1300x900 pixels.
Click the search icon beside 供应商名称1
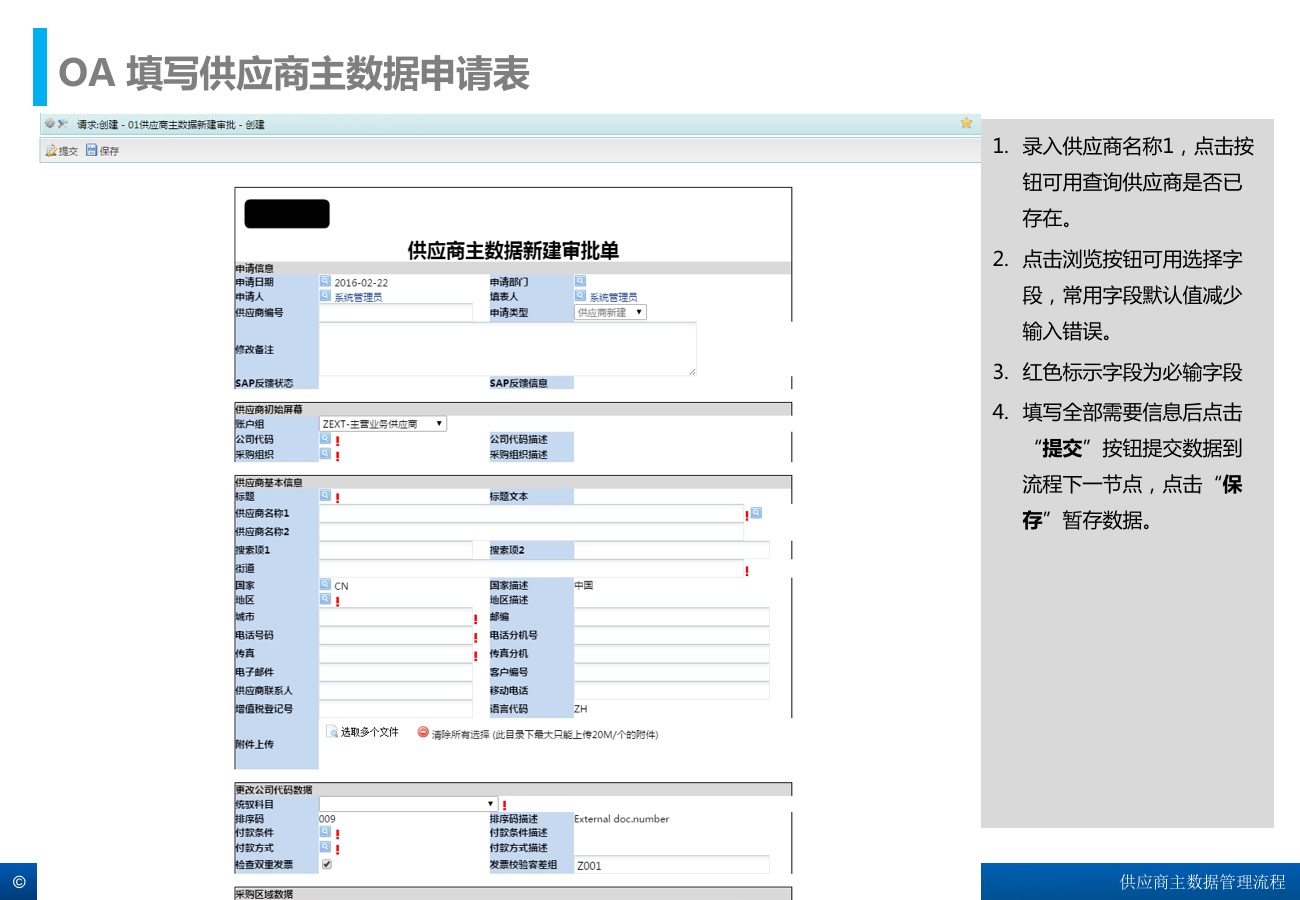point(756,512)
